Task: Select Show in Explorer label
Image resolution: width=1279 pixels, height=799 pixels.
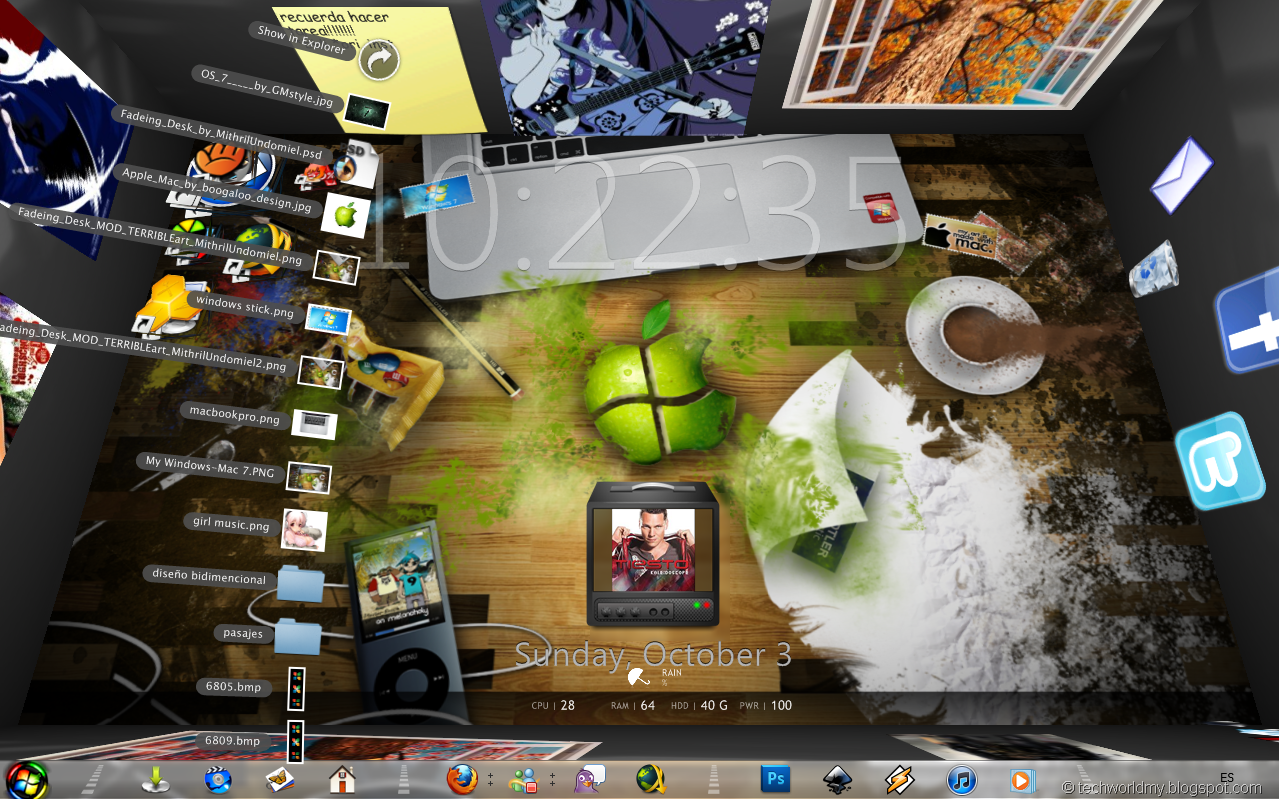Action: click(x=301, y=40)
